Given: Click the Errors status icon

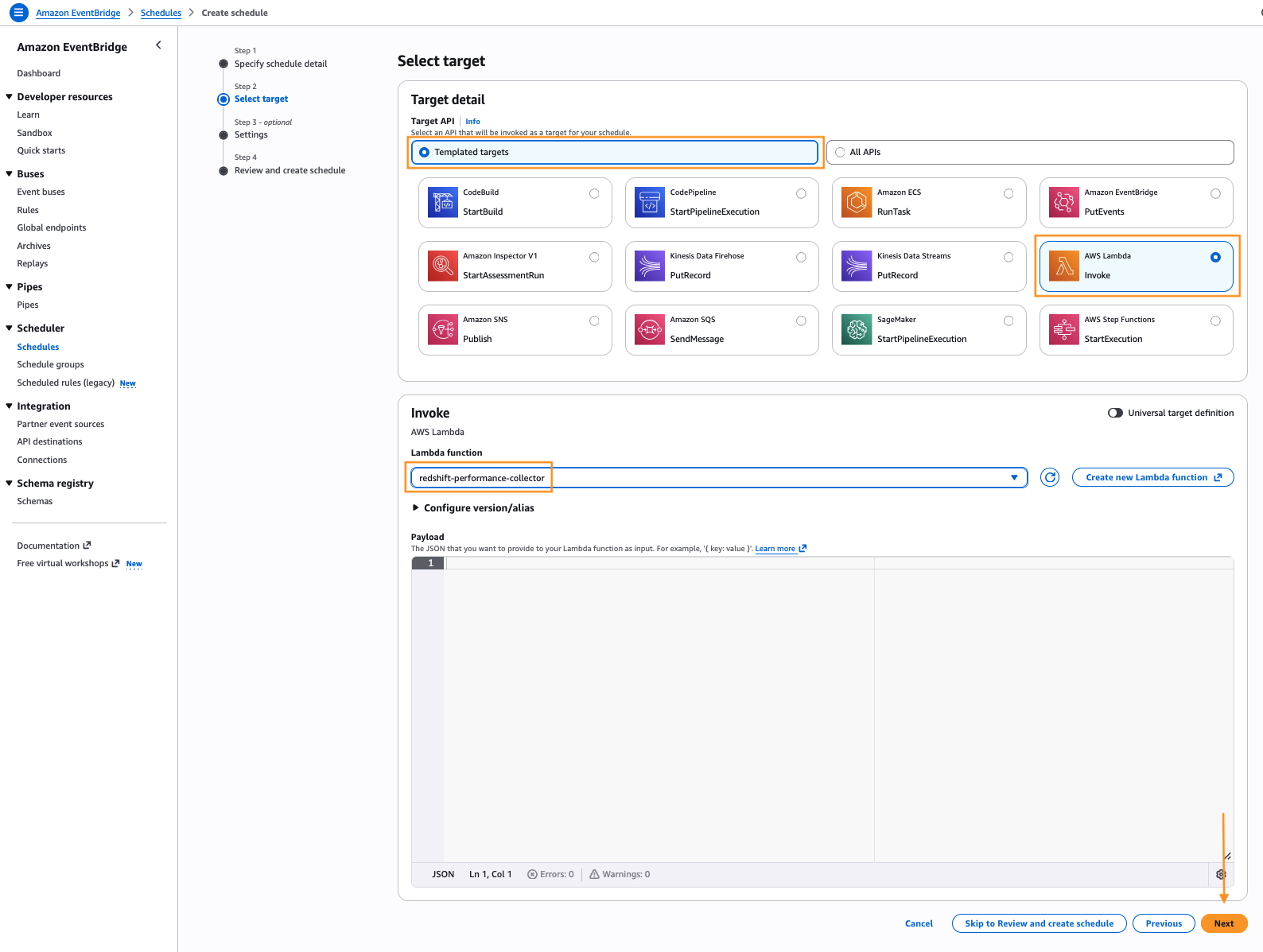Looking at the screenshot, I should coord(532,874).
